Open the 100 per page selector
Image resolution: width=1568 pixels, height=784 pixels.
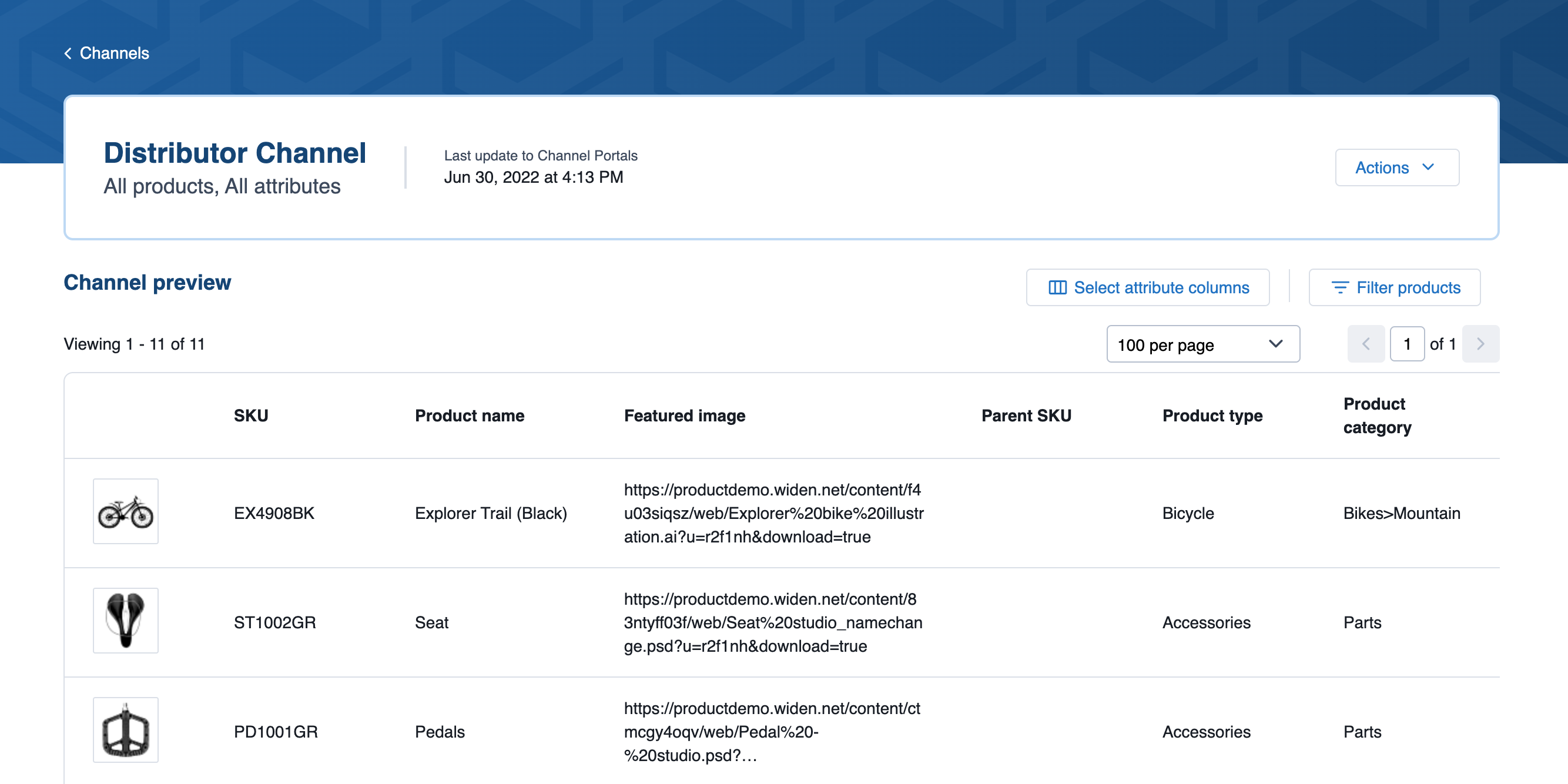tap(1203, 344)
